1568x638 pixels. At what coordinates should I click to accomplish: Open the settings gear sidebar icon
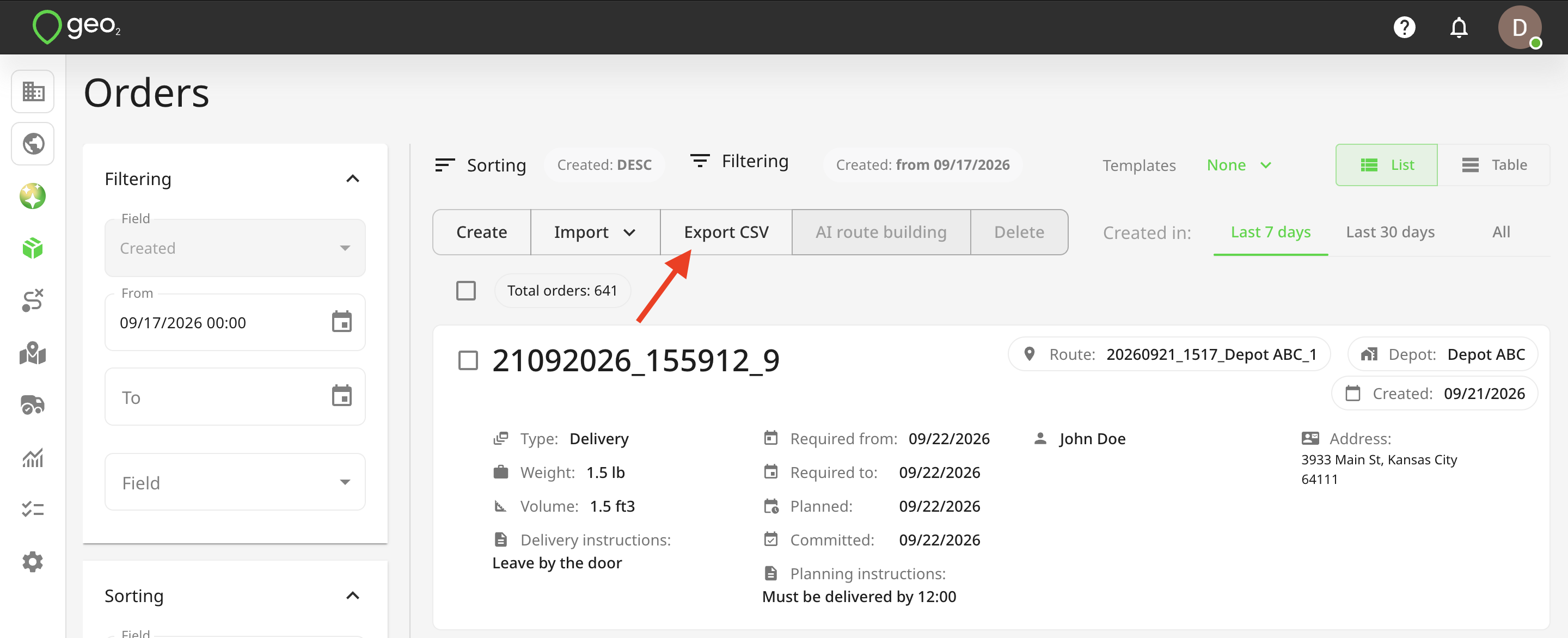(33, 561)
